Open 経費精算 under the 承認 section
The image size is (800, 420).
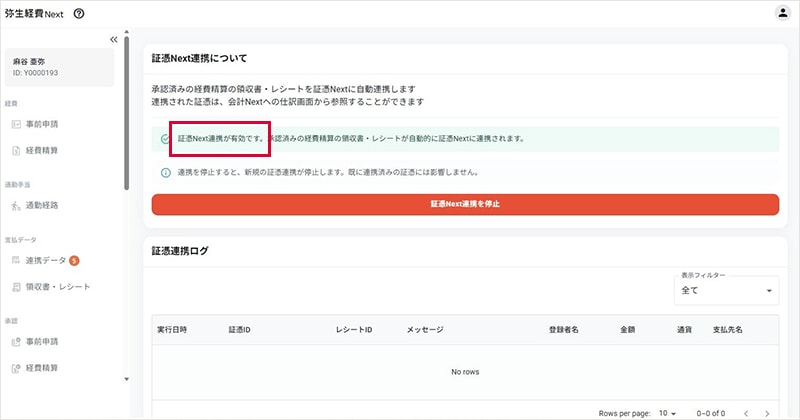42,368
